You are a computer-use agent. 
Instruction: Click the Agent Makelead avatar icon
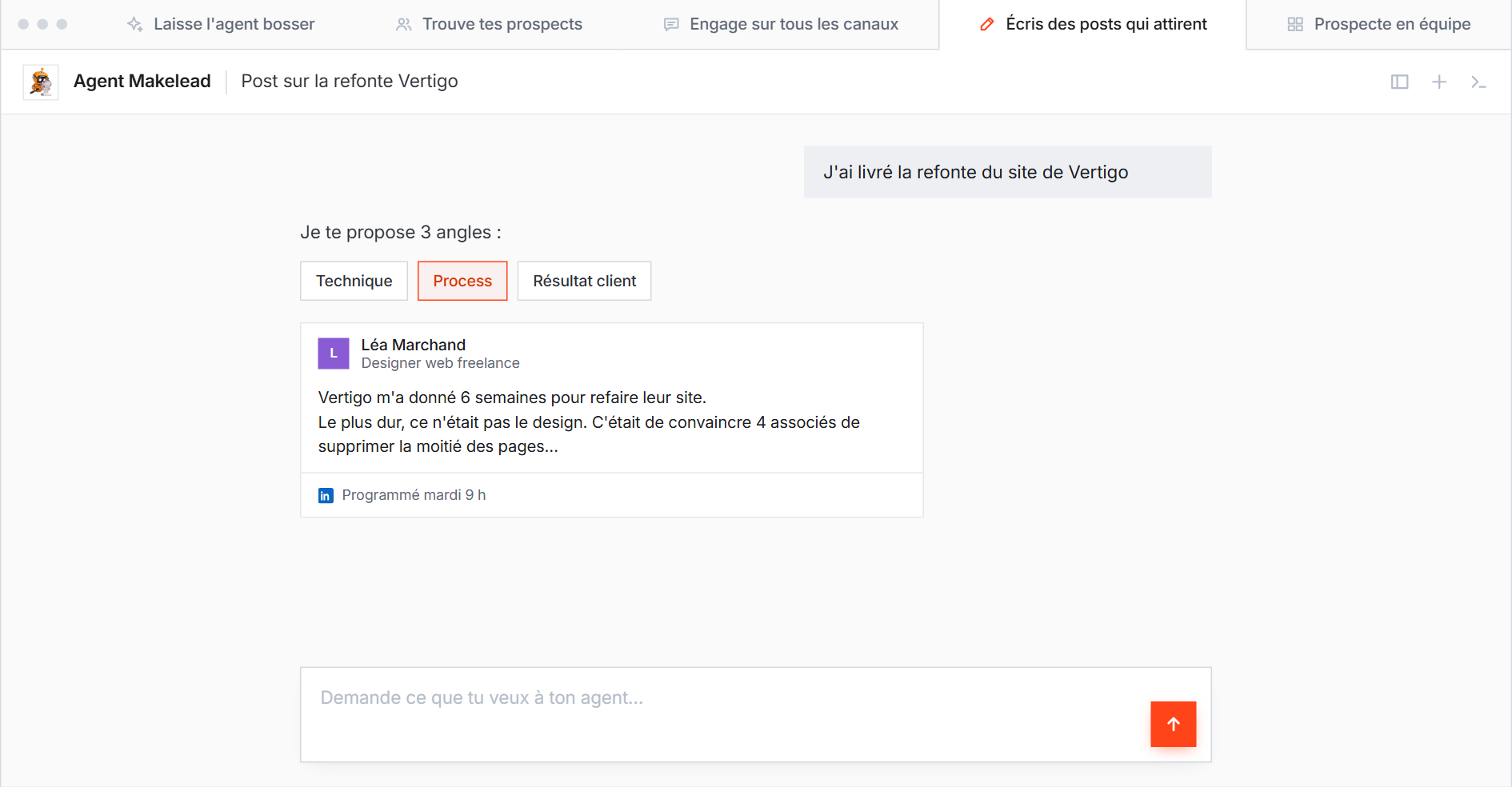pos(41,82)
